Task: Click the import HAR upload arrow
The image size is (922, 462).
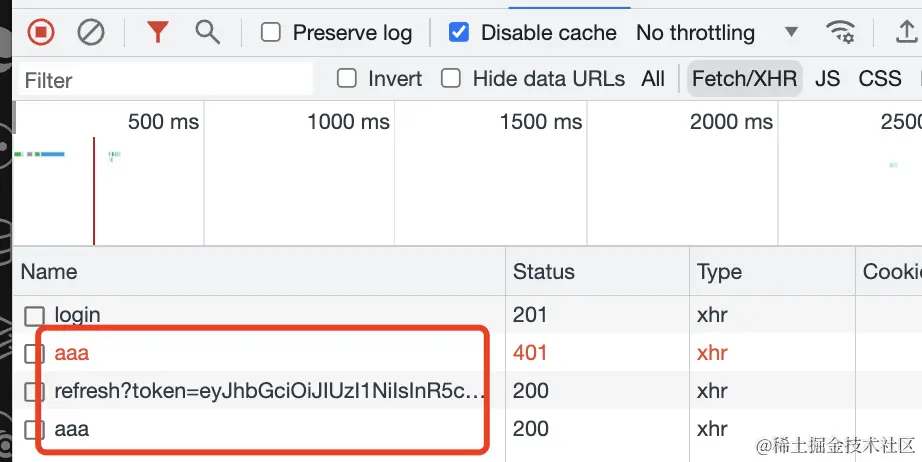Action: coord(906,32)
